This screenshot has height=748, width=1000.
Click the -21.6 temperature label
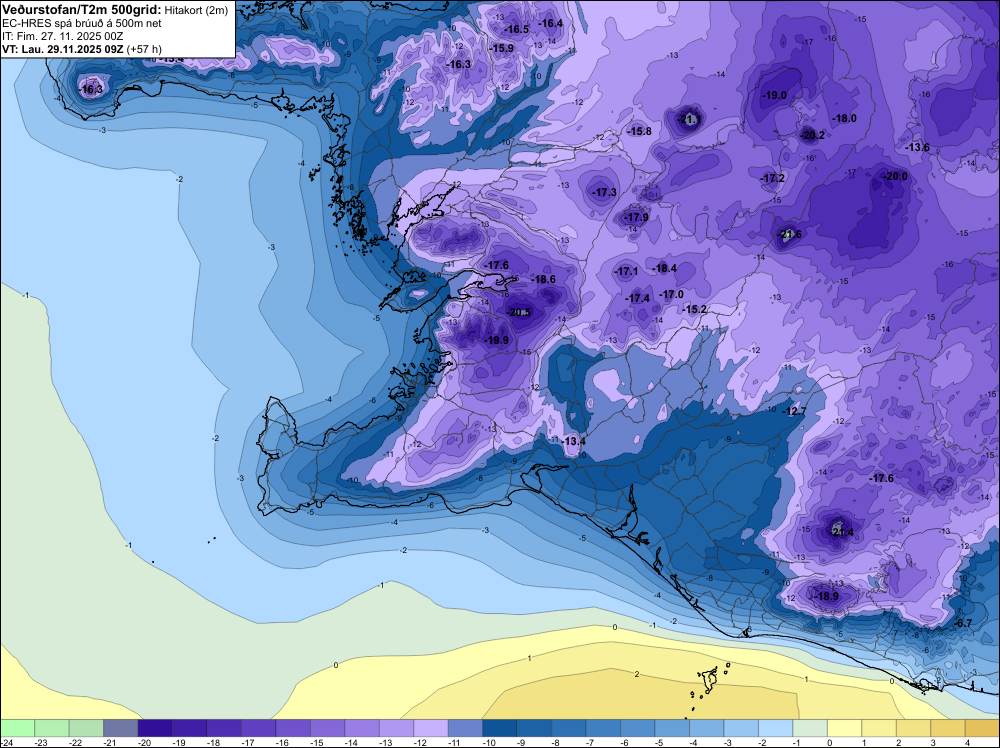(790, 235)
